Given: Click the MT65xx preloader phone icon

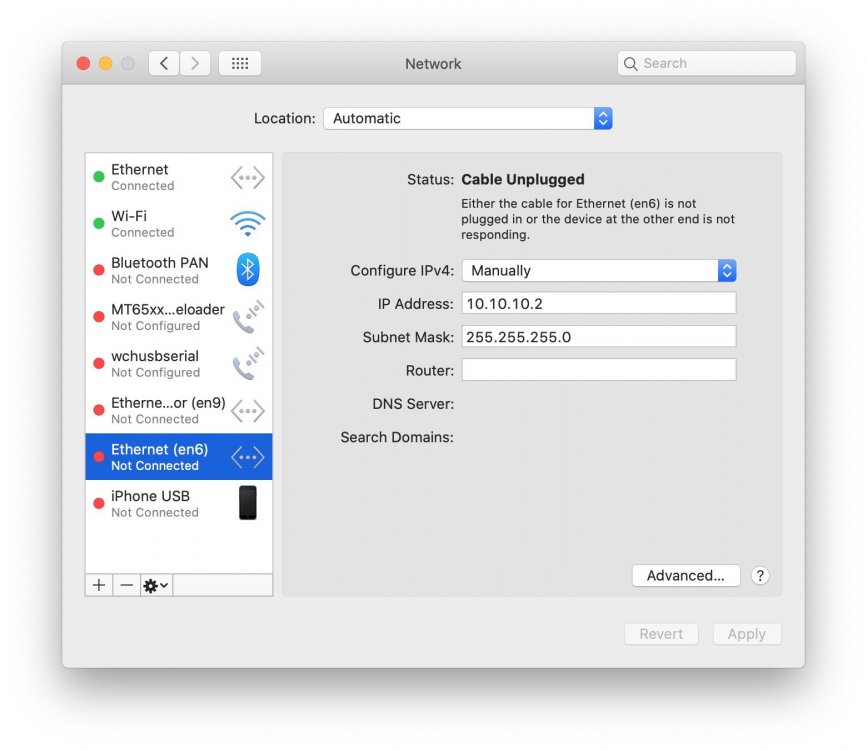Looking at the screenshot, I should [248, 317].
